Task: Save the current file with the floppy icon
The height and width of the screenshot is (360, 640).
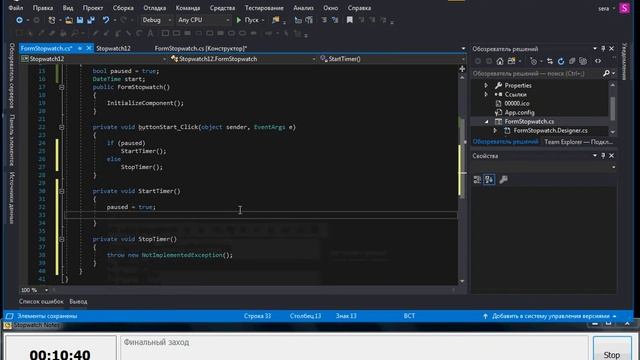Action: (x=80, y=20)
